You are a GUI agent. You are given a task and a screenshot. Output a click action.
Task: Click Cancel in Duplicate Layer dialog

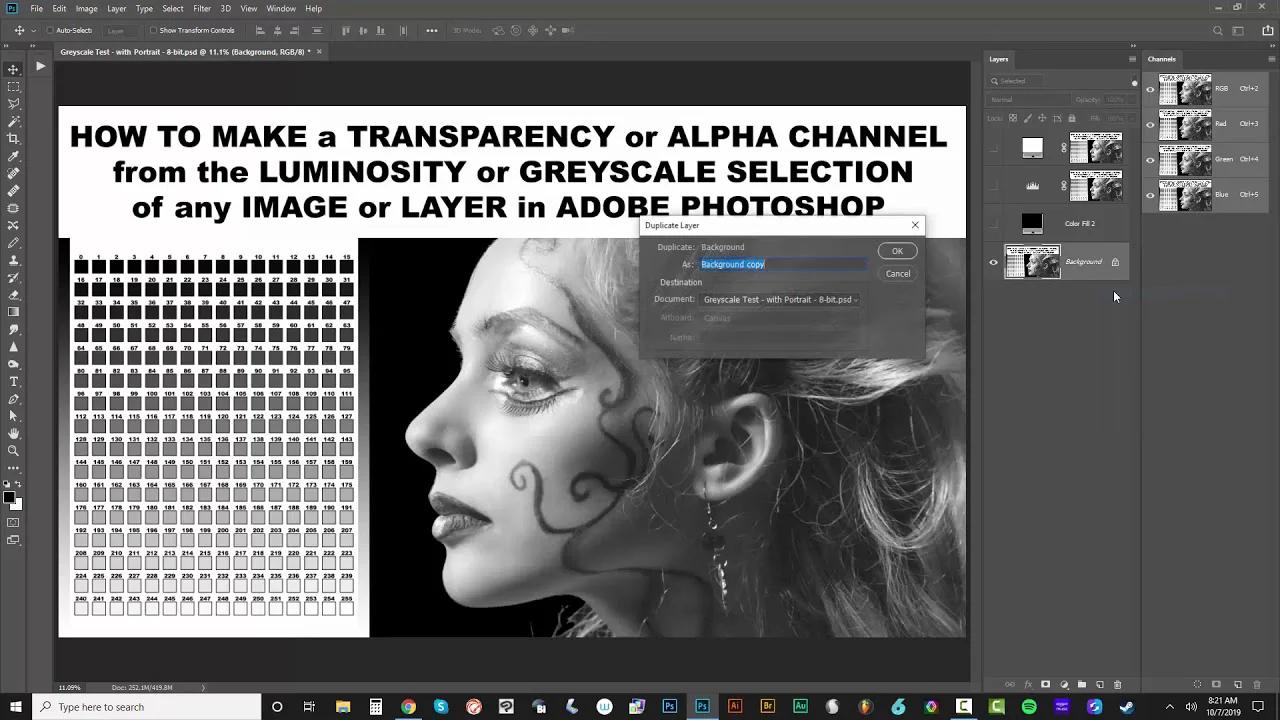897,274
